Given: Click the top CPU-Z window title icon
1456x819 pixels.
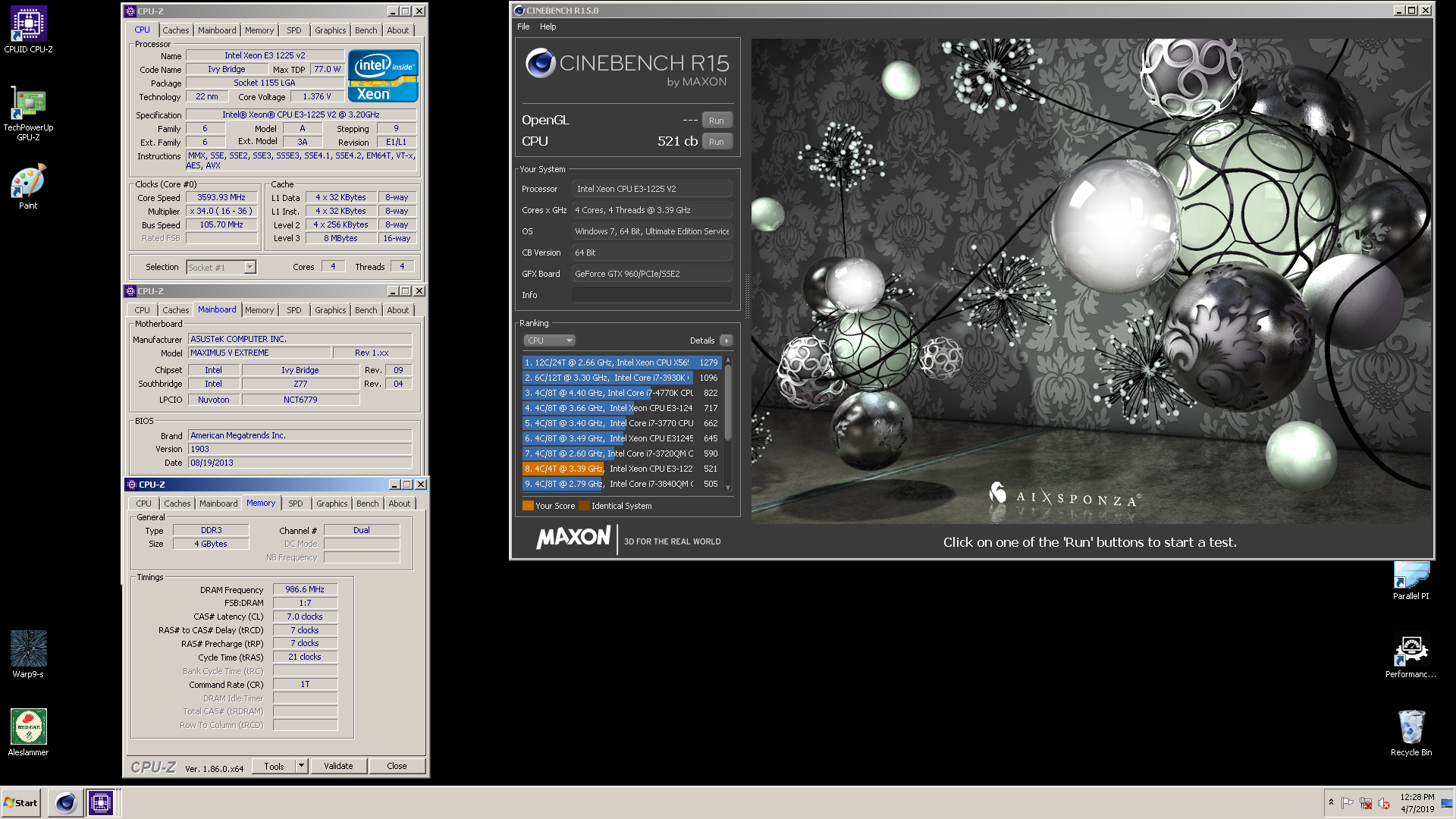Looking at the screenshot, I should pos(130,11).
